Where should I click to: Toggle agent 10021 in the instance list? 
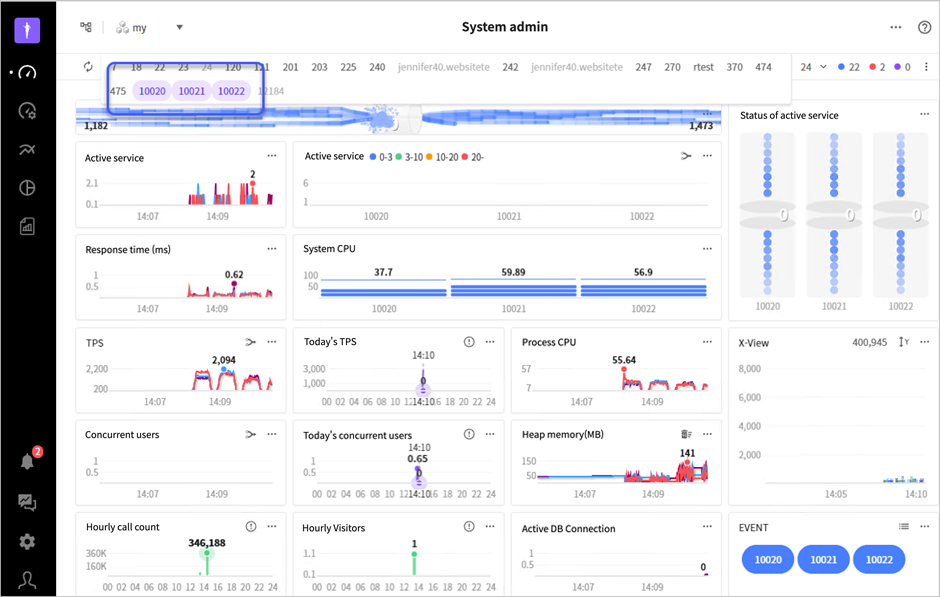tap(192, 91)
